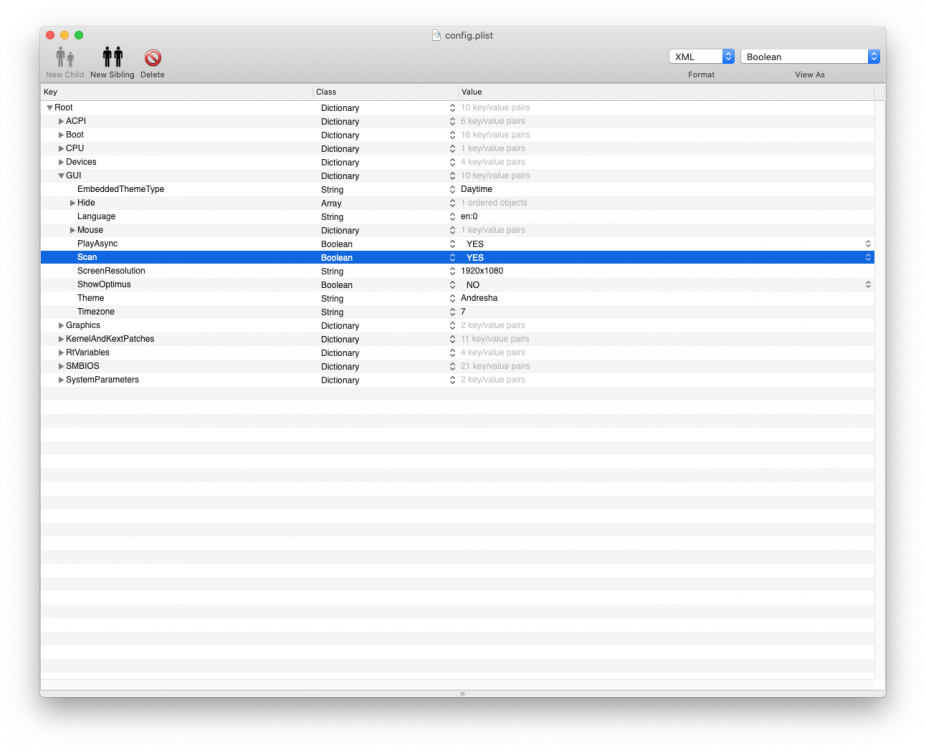Click the 21 key/value pairs SMBIOS value
The width and height of the screenshot is (926, 750).
(495, 366)
